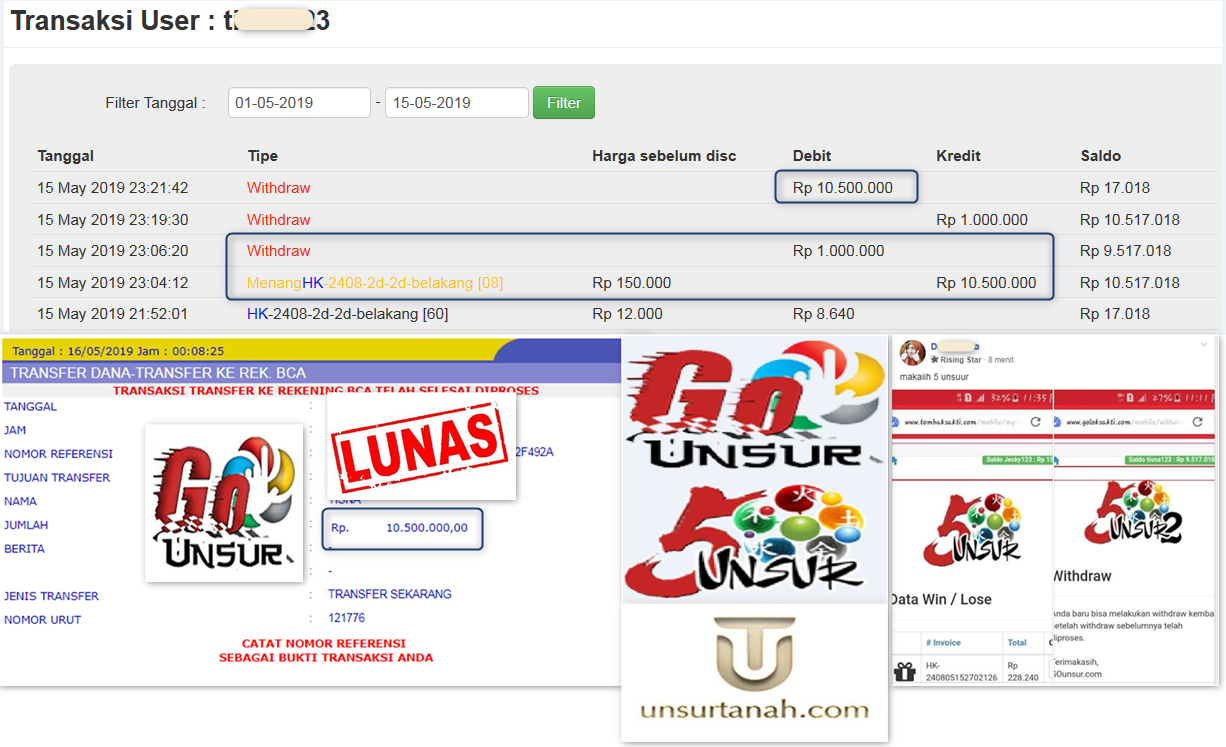Click the Rp 10.500.000 debit amount
Image resolution: width=1226 pixels, height=747 pixels.
click(x=843, y=188)
